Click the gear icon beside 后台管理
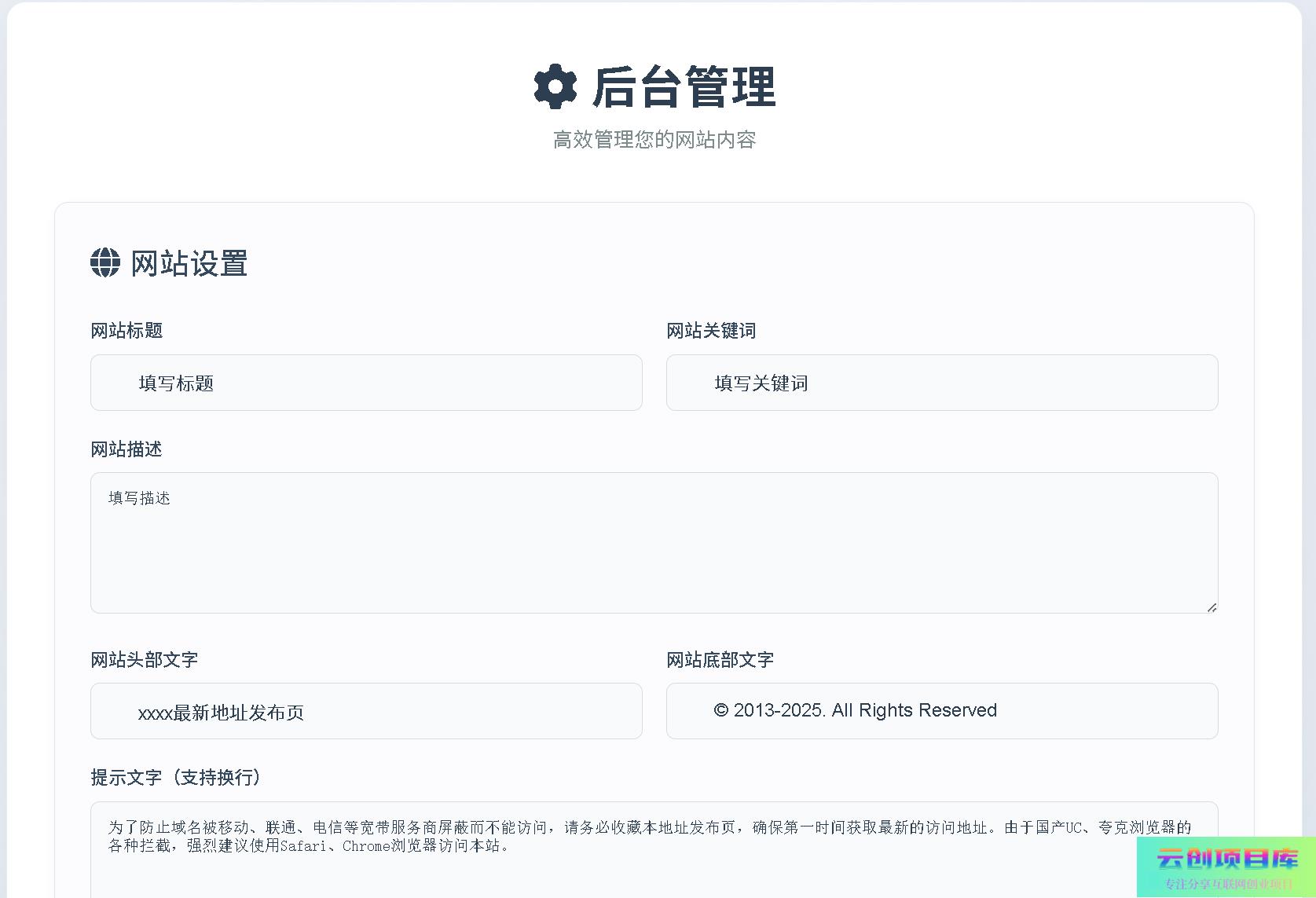Image resolution: width=1316 pixels, height=898 pixels. click(x=555, y=86)
